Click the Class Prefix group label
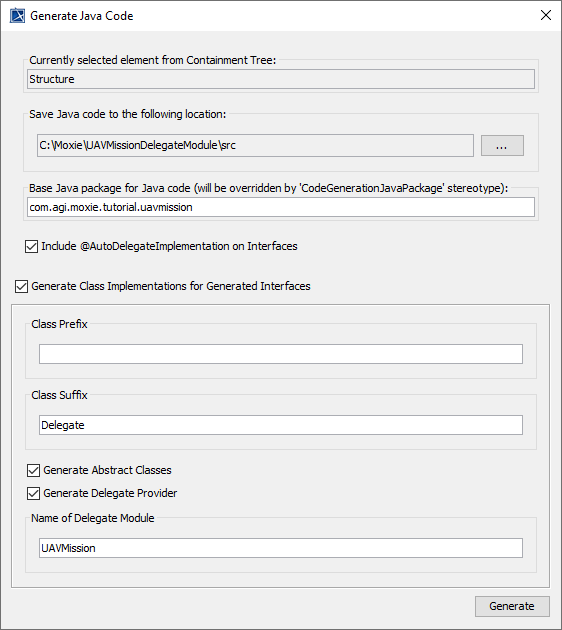This screenshot has height=630, width=562. pos(59,324)
